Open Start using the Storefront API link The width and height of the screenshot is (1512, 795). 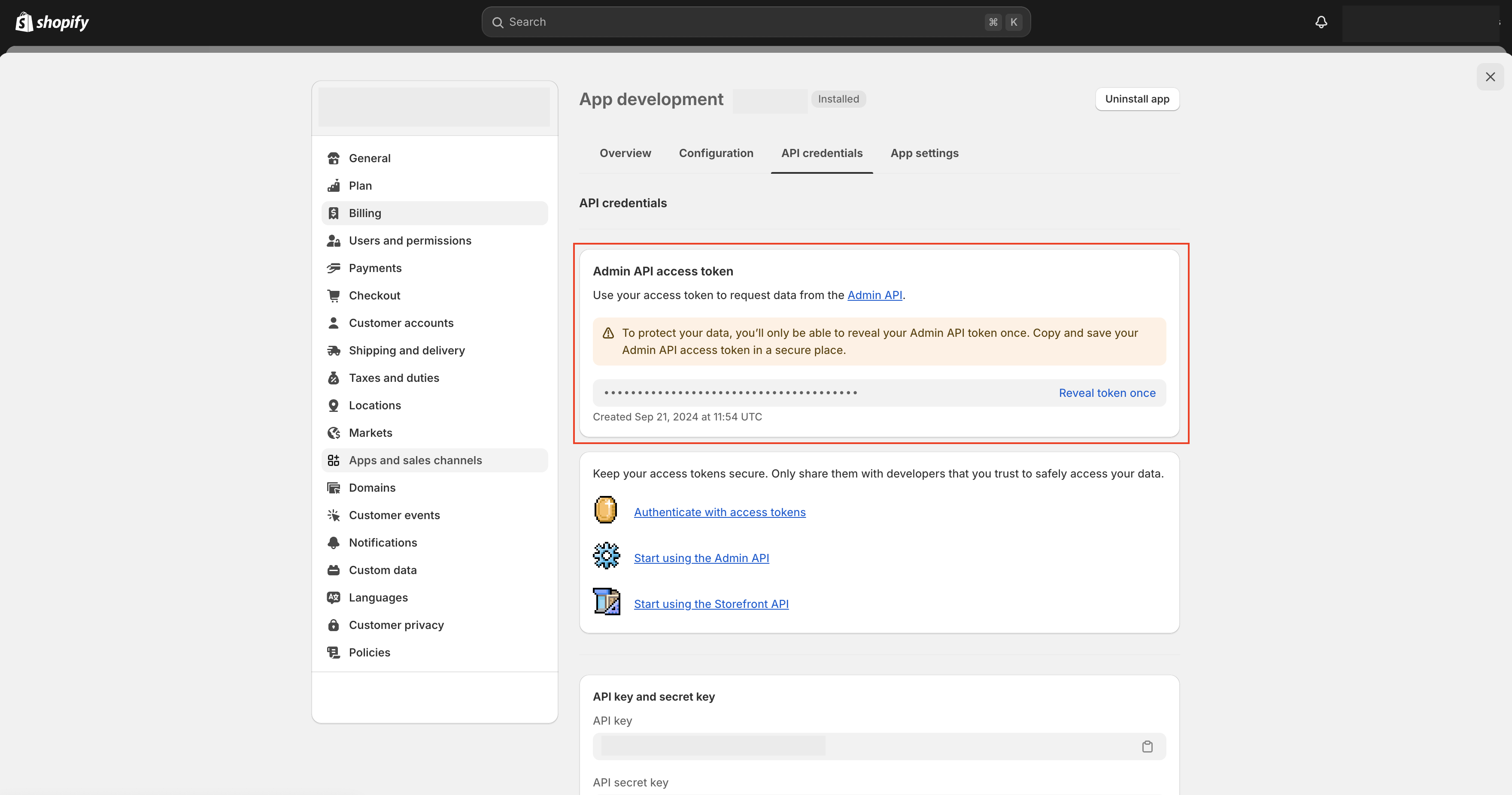click(x=711, y=604)
